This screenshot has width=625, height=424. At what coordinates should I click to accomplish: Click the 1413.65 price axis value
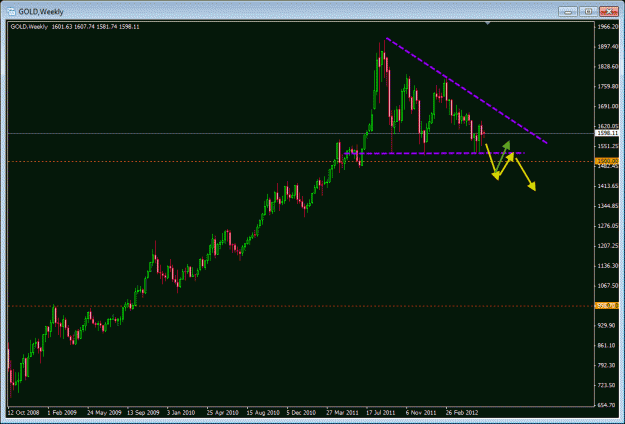(x=608, y=186)
